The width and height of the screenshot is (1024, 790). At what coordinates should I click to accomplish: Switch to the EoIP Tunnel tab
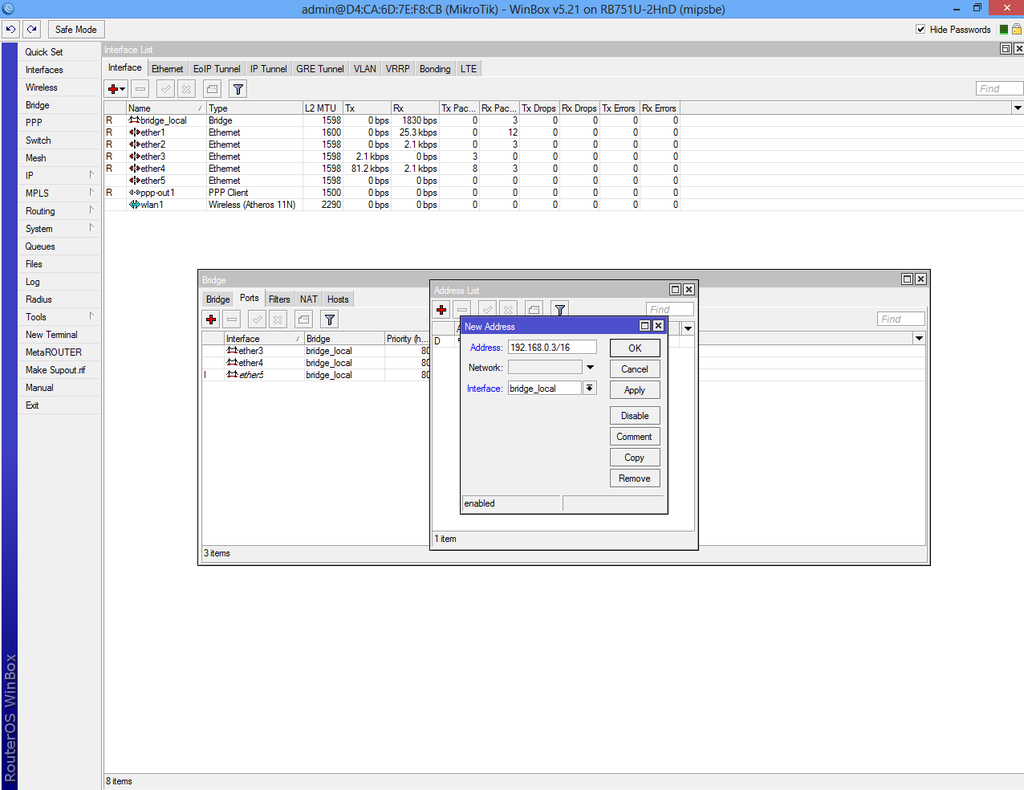coord(216,68)
